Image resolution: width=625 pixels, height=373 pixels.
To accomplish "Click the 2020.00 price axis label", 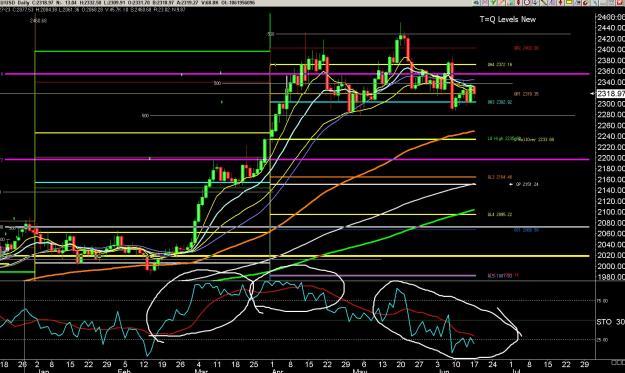I will coord(611,255).
